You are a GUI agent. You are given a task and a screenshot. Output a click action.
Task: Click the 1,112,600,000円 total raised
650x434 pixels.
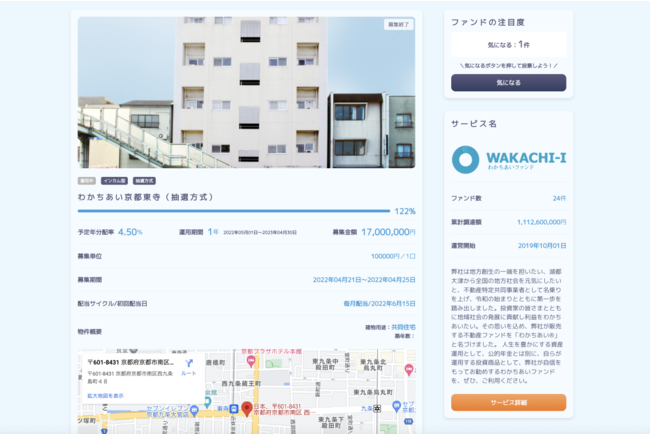541,222
